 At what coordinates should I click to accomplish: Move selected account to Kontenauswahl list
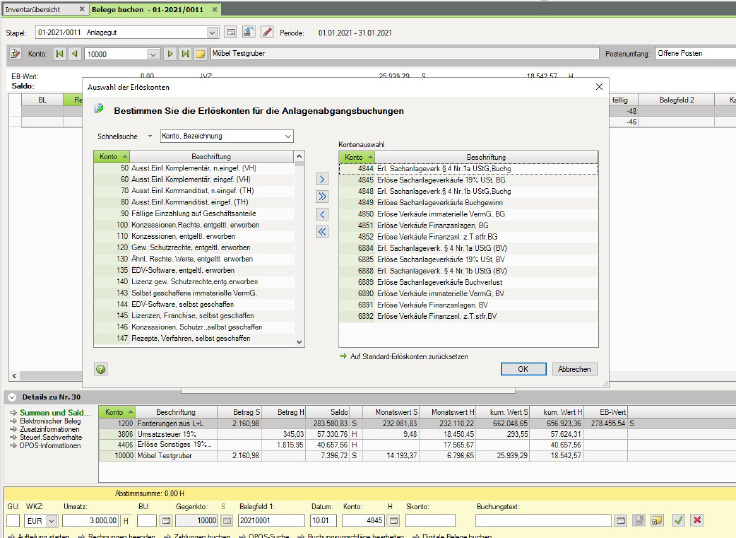(322, 179)
